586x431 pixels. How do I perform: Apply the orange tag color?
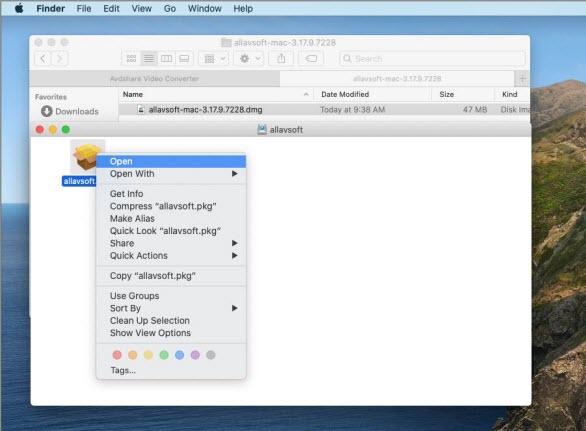tap(133, 355)
